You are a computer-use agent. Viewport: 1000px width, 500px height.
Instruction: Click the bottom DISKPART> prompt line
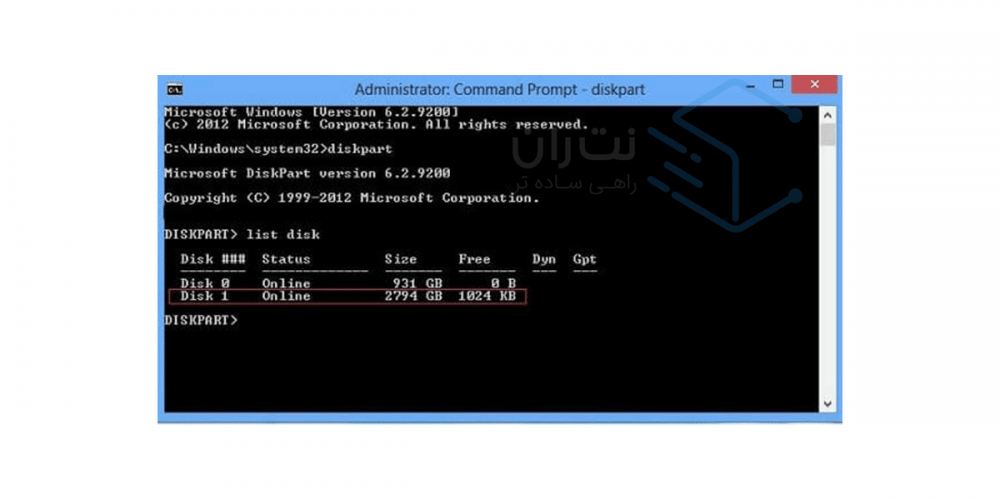(200, 320)
